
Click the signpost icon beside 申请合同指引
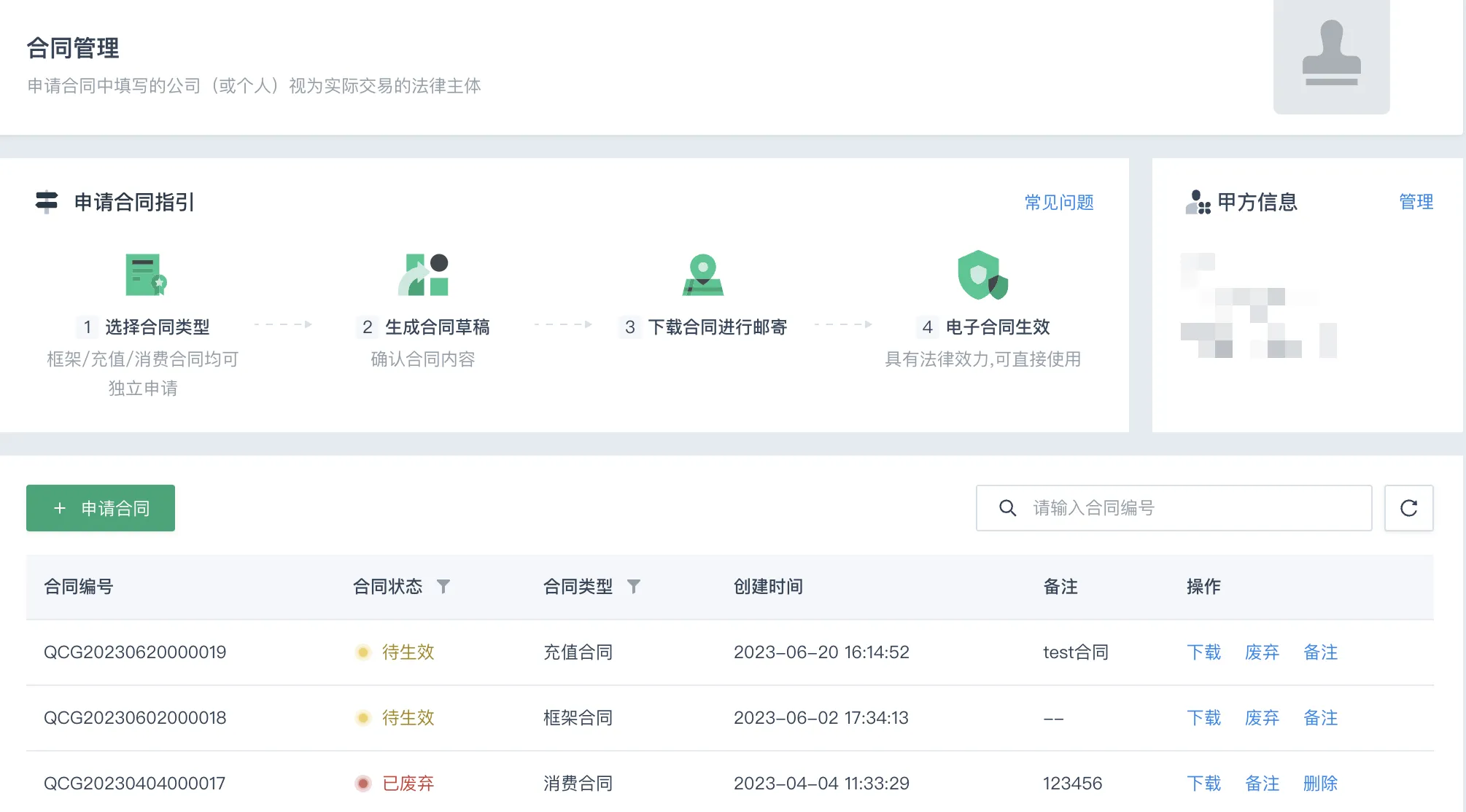(x=47, y=201)
